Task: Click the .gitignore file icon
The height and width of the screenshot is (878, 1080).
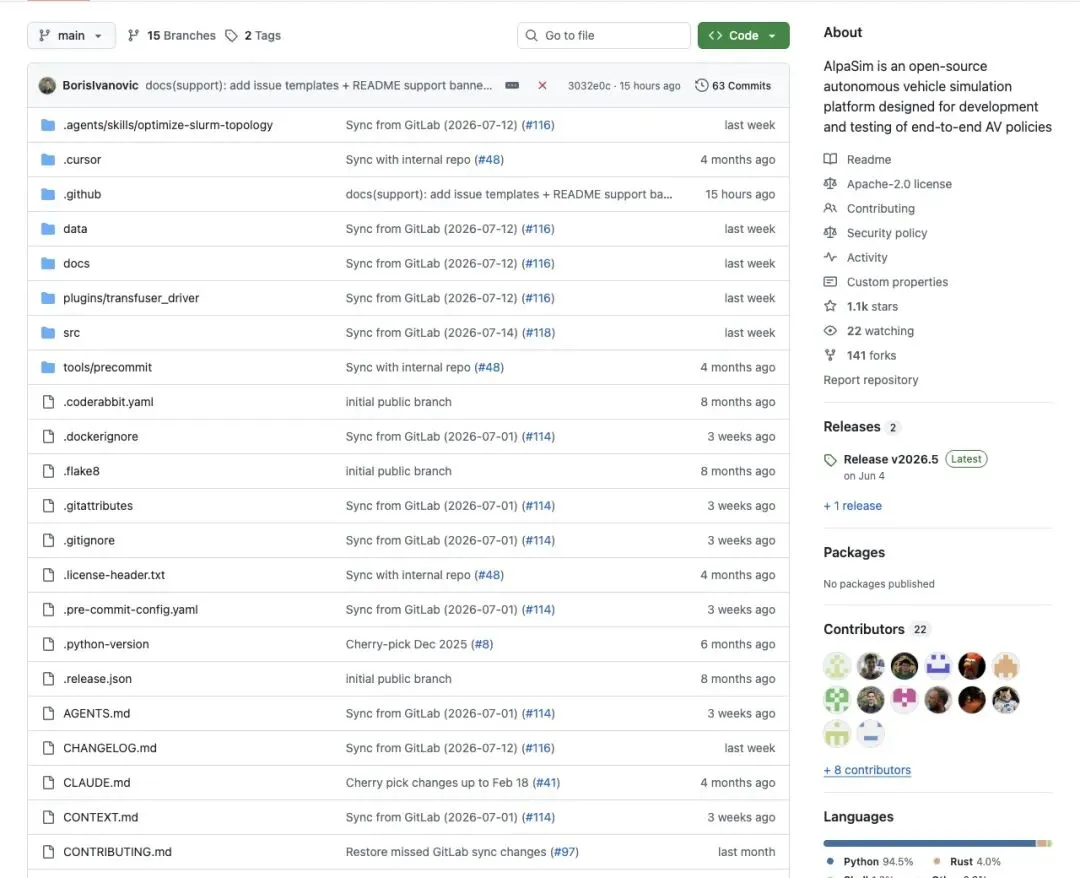Action: click(48, 540)
